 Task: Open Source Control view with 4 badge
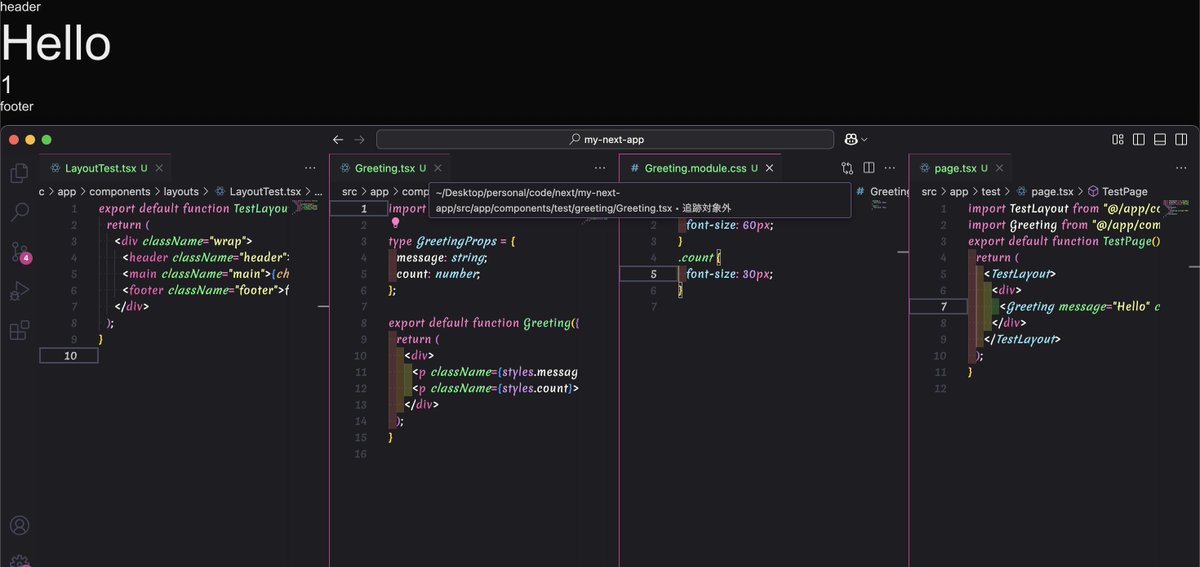coord(19,251)
